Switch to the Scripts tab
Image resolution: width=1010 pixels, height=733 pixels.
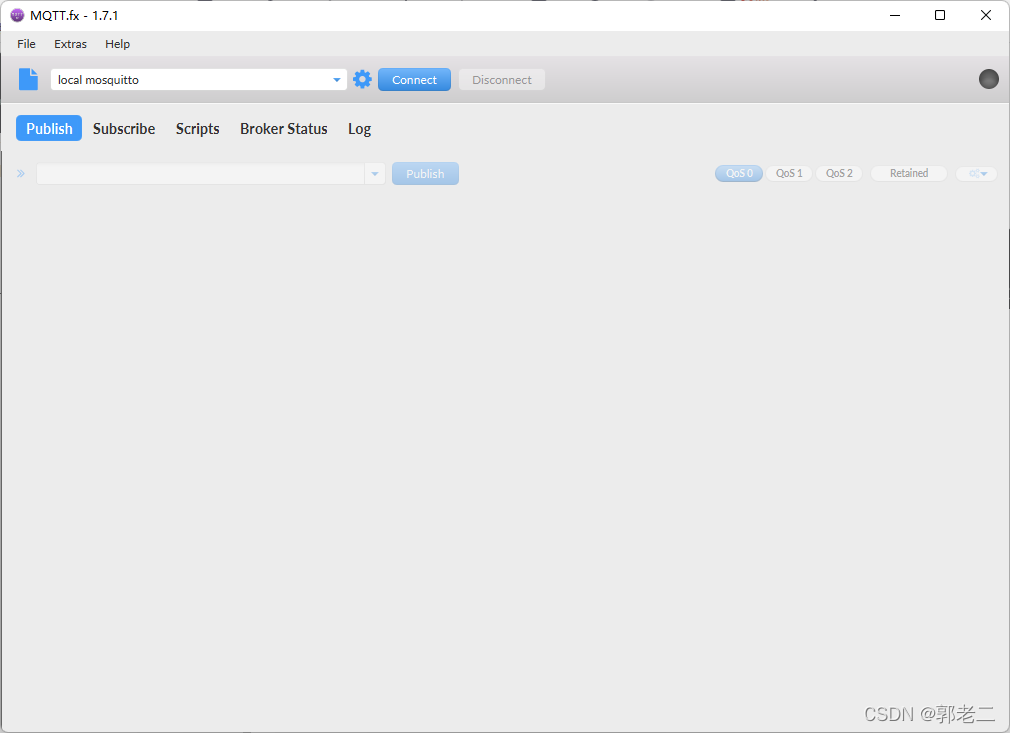click(198, 128)
